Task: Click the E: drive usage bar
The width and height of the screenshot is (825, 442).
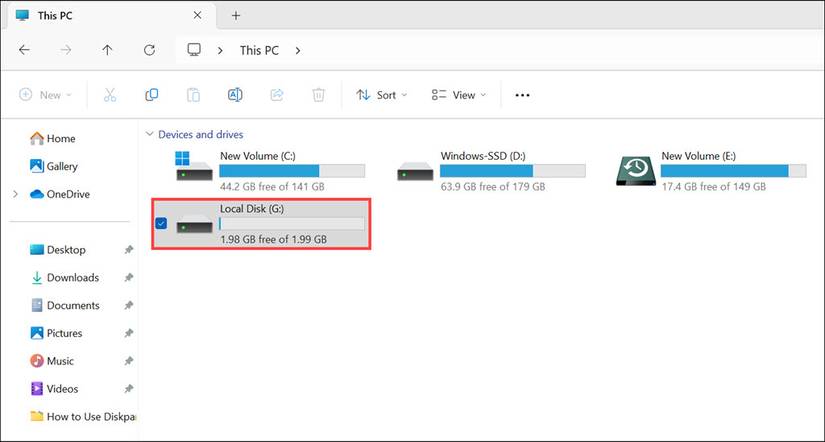Action: pos(733,170)
